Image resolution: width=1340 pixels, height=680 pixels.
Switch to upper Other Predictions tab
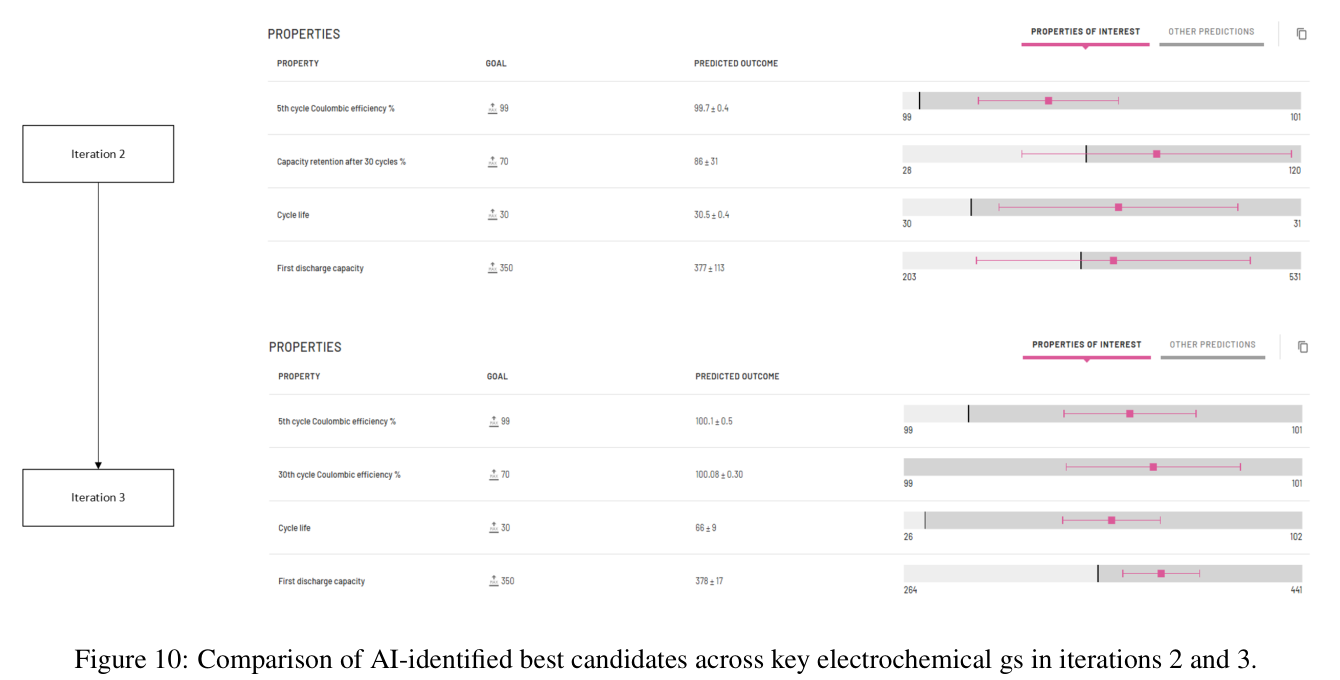click(x=1211, y=32)
